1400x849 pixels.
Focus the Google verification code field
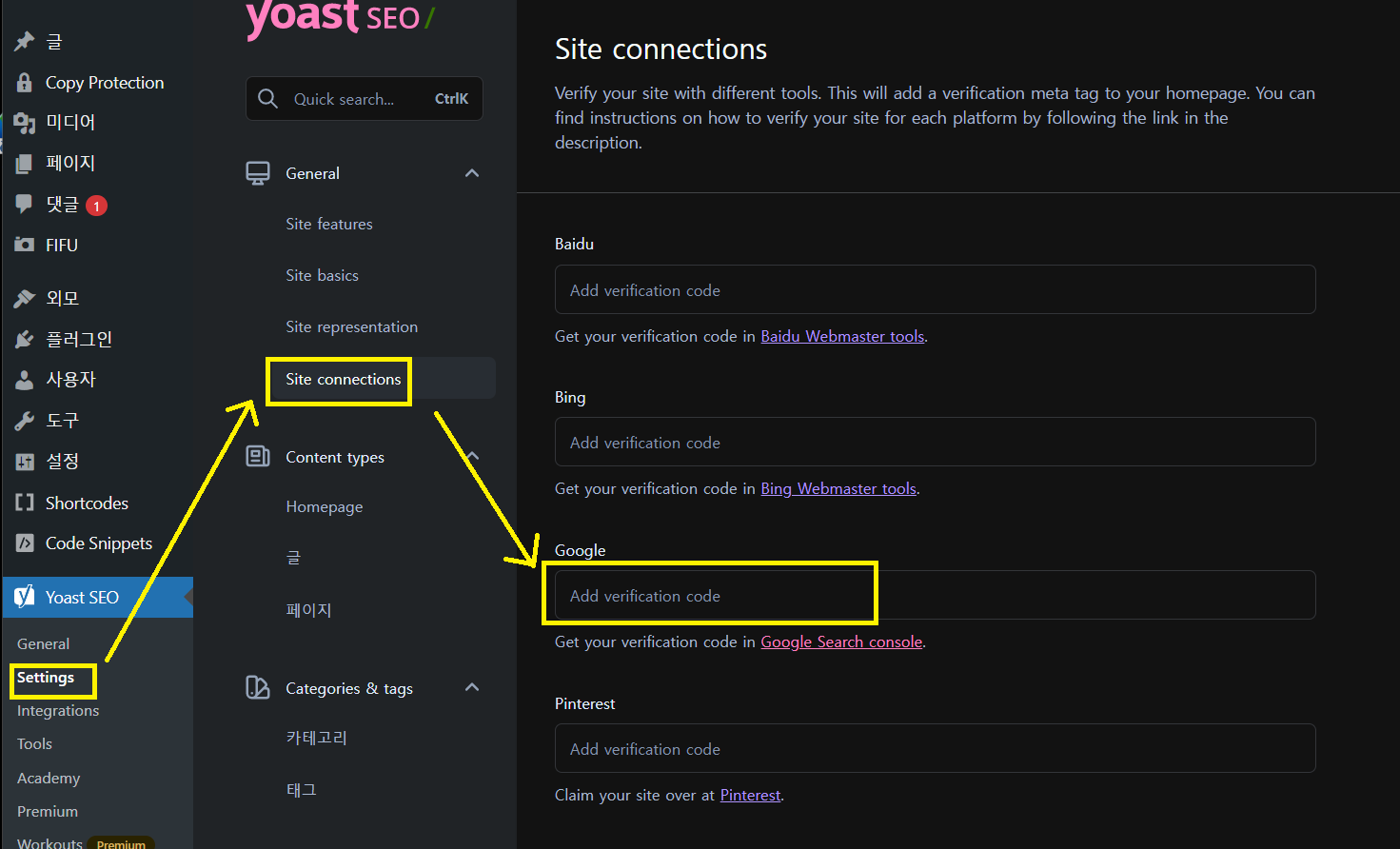coord(935,595)
